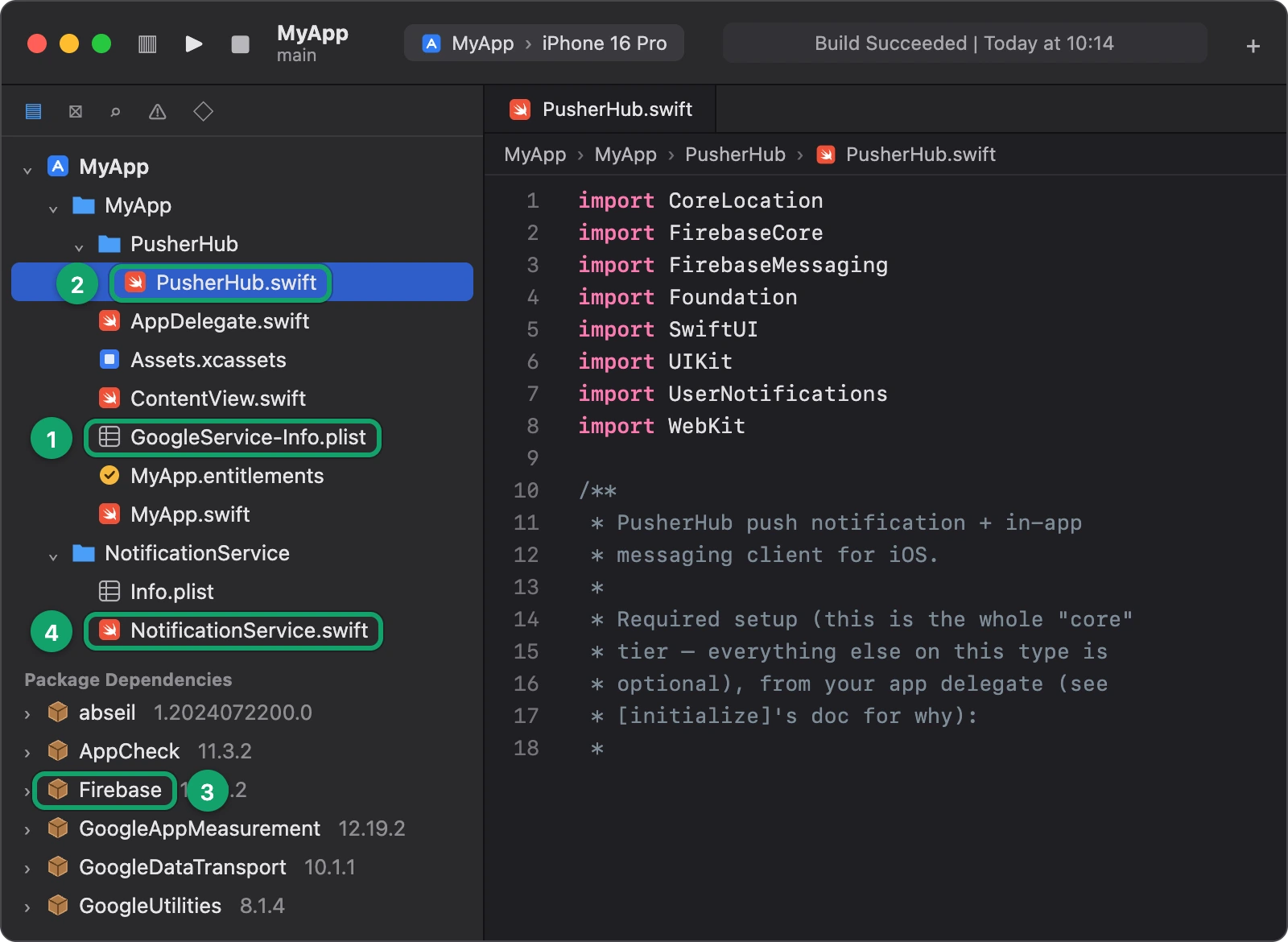1288x942 pixels.
Task: Click the Build Succeeded activity status
Action: pyautogui.click(x=964, y=43)
